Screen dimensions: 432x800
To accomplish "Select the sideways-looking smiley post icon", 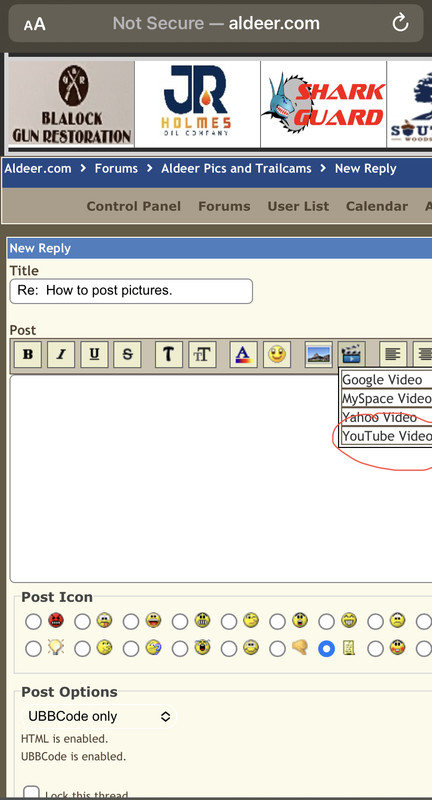I will click(x=82, y=648).
